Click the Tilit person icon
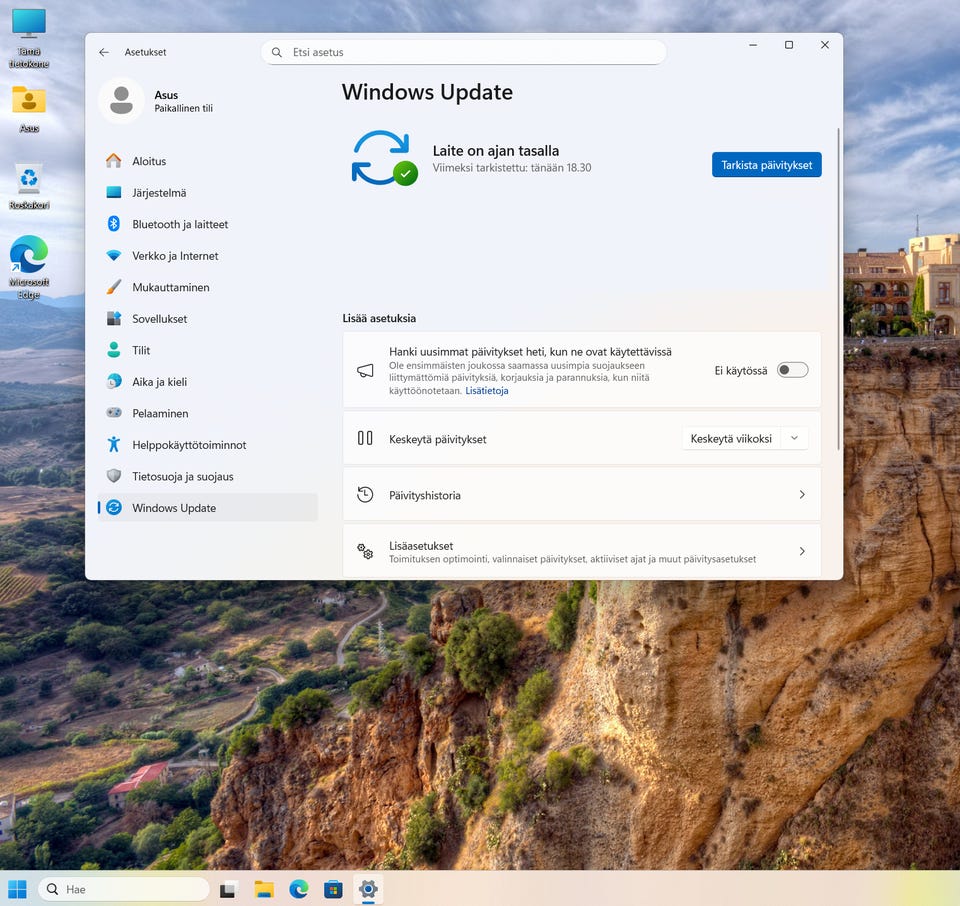The width and height of the screenshot is (960, 906). 113,350
